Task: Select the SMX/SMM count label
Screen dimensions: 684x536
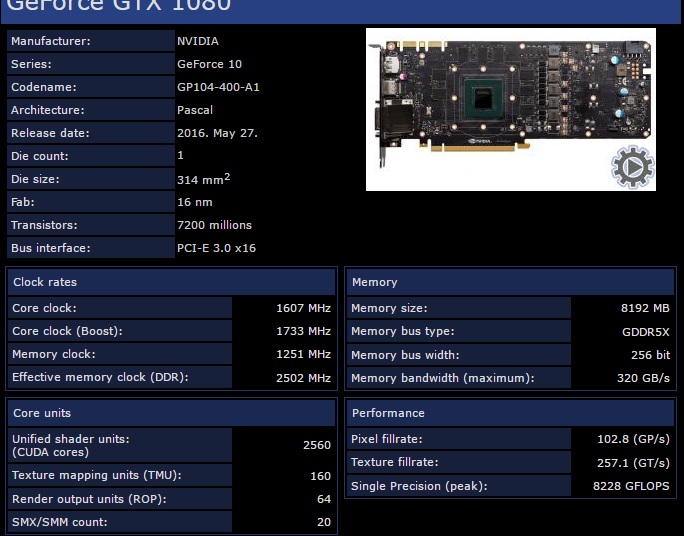Action: pos(60,522)
